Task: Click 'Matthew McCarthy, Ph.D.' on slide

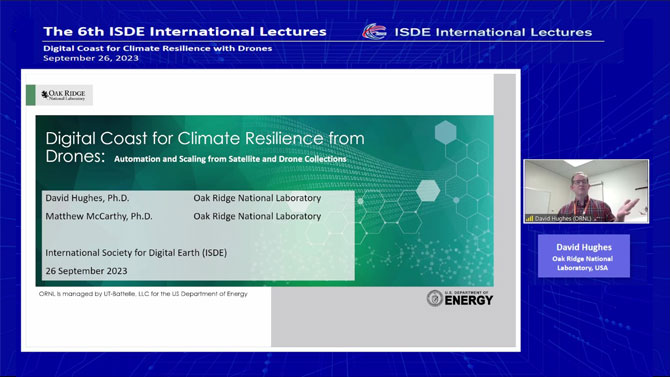Action: pos(99,216)
